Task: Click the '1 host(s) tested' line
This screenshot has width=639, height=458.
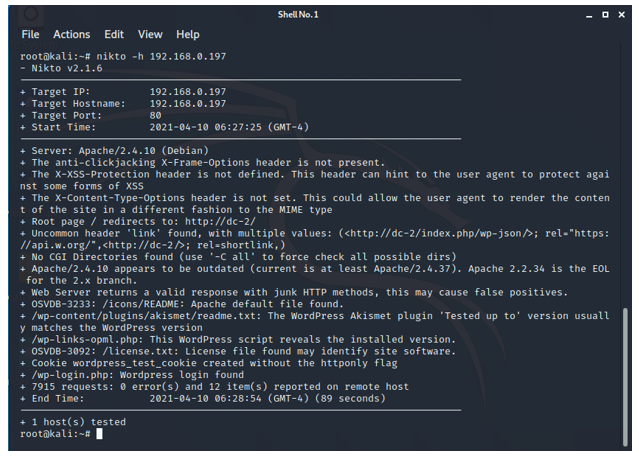Action: tap(73, 423)
